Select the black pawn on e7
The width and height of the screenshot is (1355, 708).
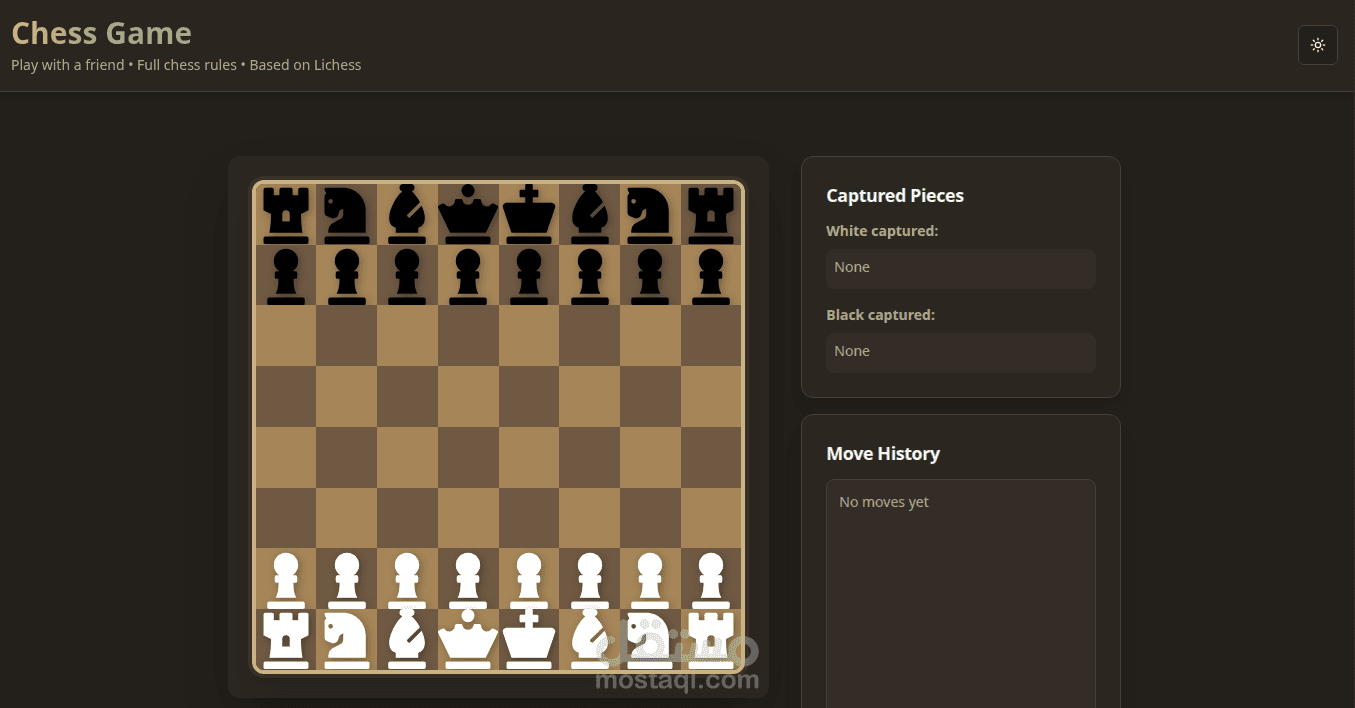pyautogui.click(x=529, y=275)
